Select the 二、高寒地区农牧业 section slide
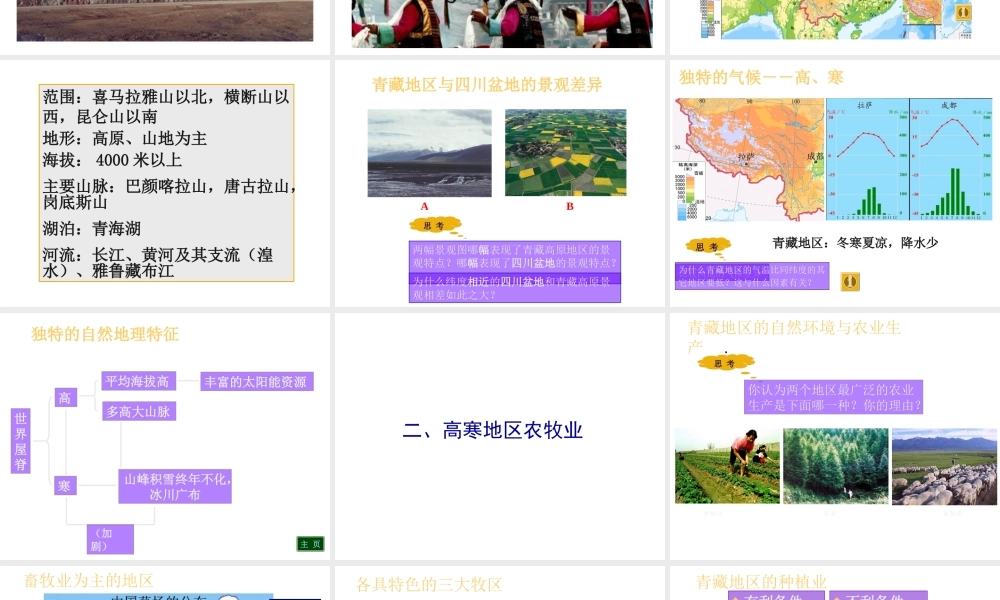 pyautogui.click(x=499, y=437)
